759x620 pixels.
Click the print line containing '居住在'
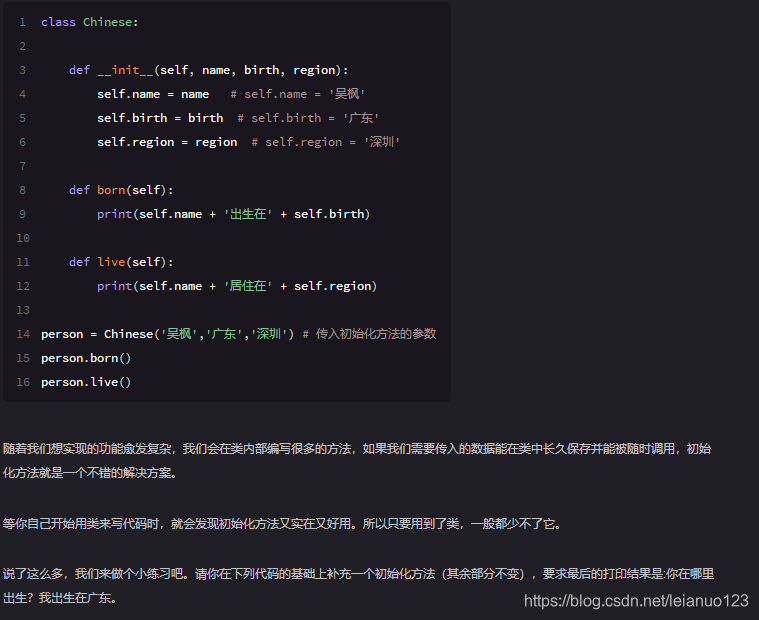(237, 286)
